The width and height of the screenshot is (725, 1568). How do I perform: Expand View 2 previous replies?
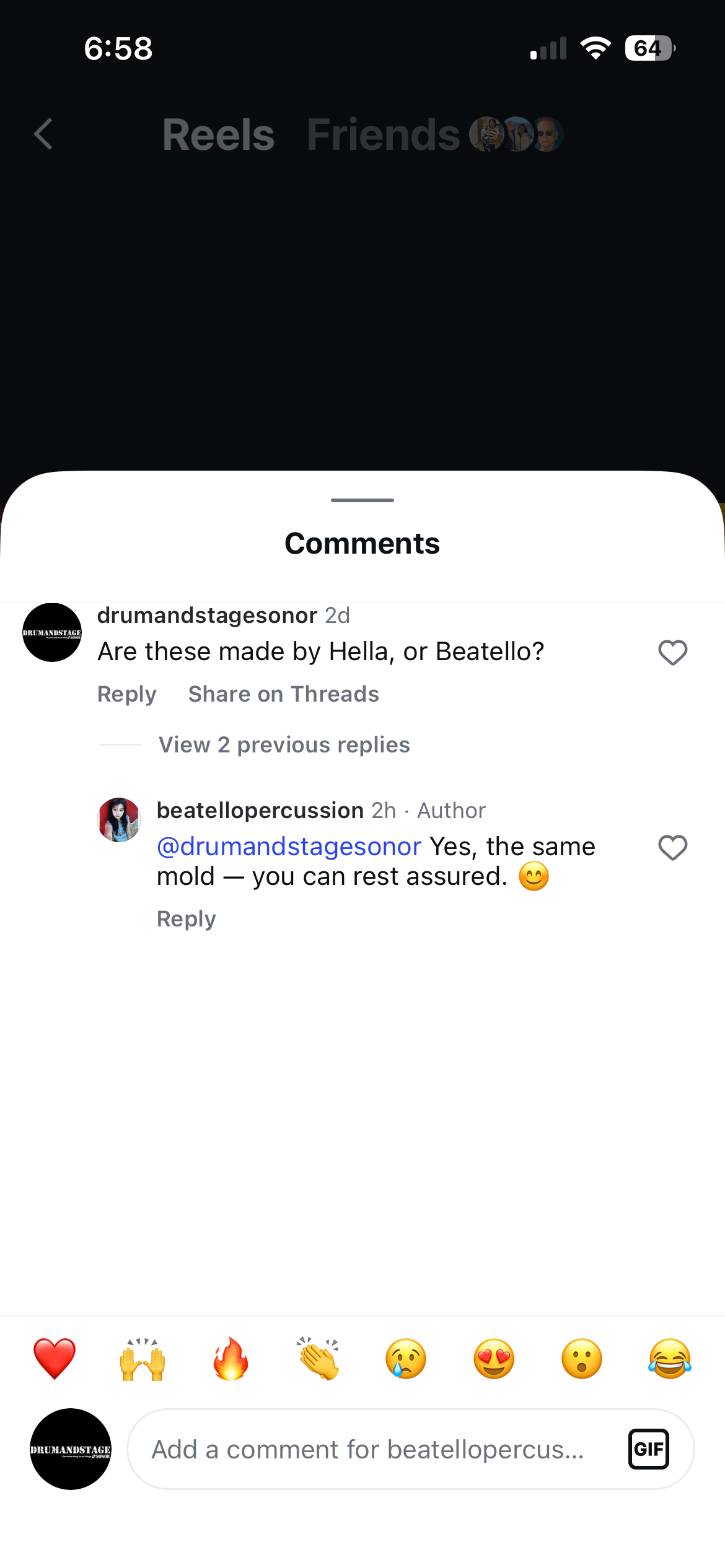[x=284, y=744]
